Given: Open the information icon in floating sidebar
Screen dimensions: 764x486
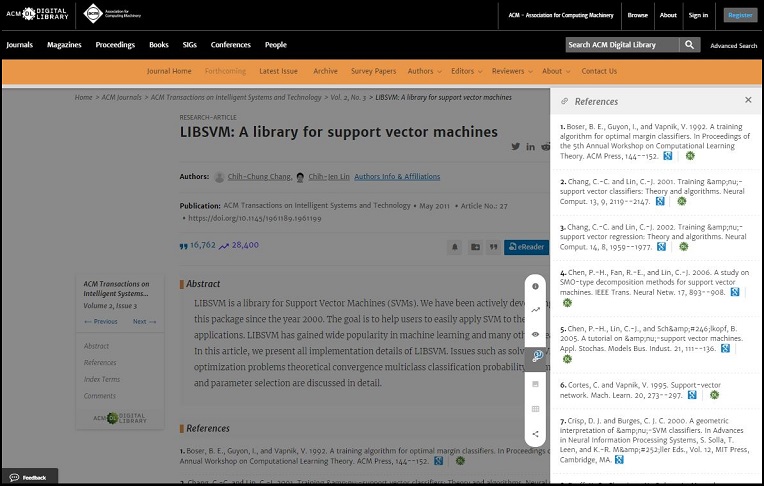Looking at the screenshot, I should (x=535, y=286).
